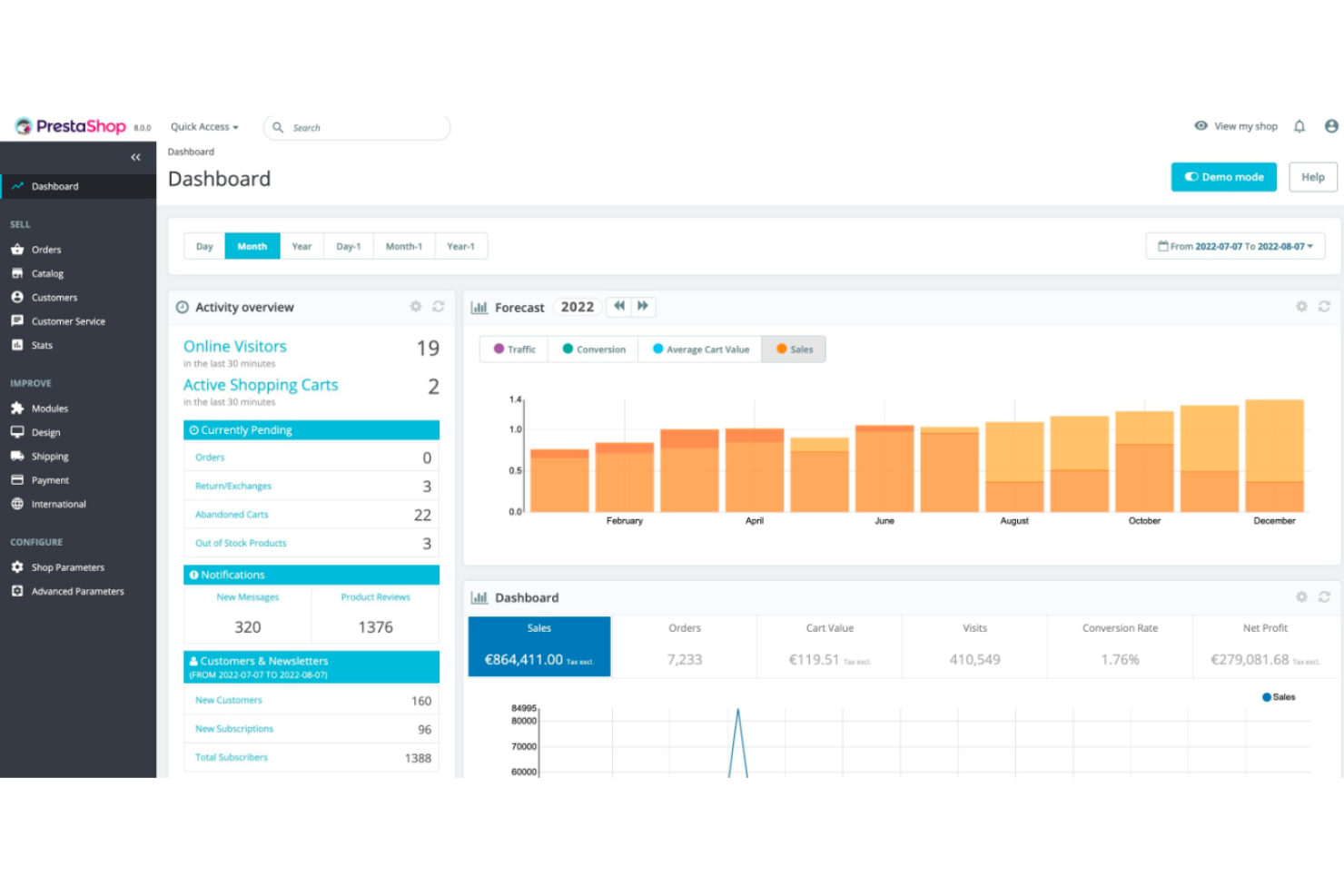Collapse the sidebar with the double chevron
The image size is (1344, 896).
(135, 157)
